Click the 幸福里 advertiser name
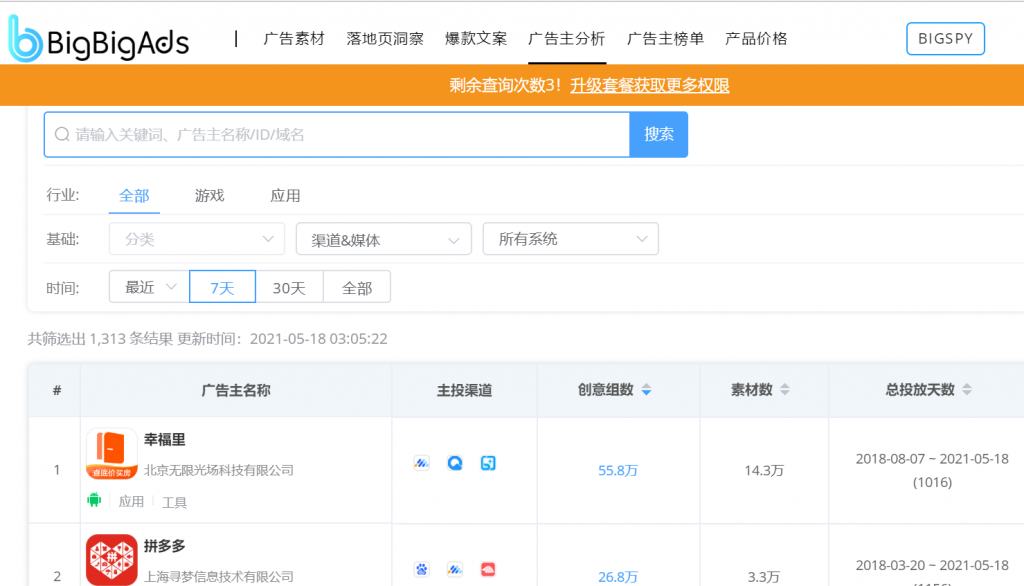This screenshot has height=586, width=1024. (x=165, y=440)
